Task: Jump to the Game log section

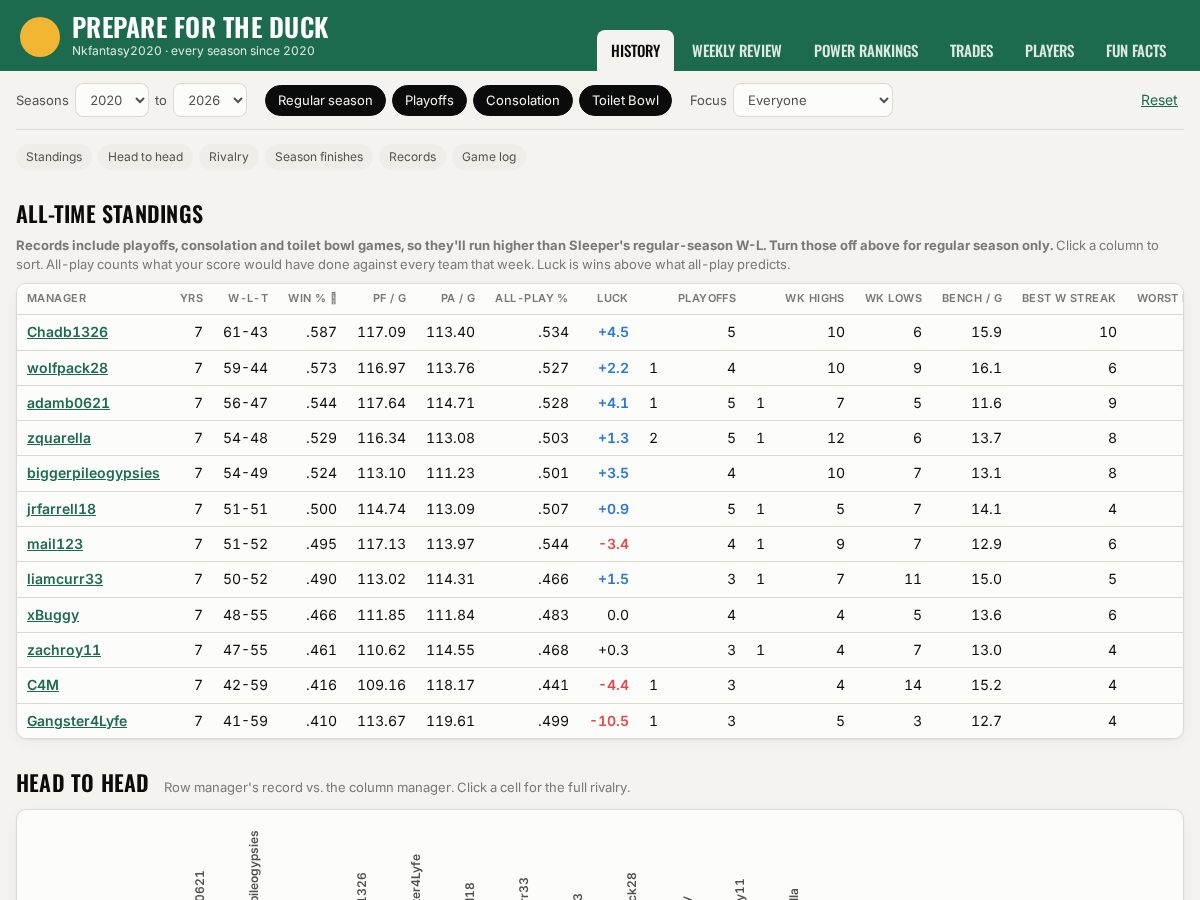Action: [x=489, y=157]
